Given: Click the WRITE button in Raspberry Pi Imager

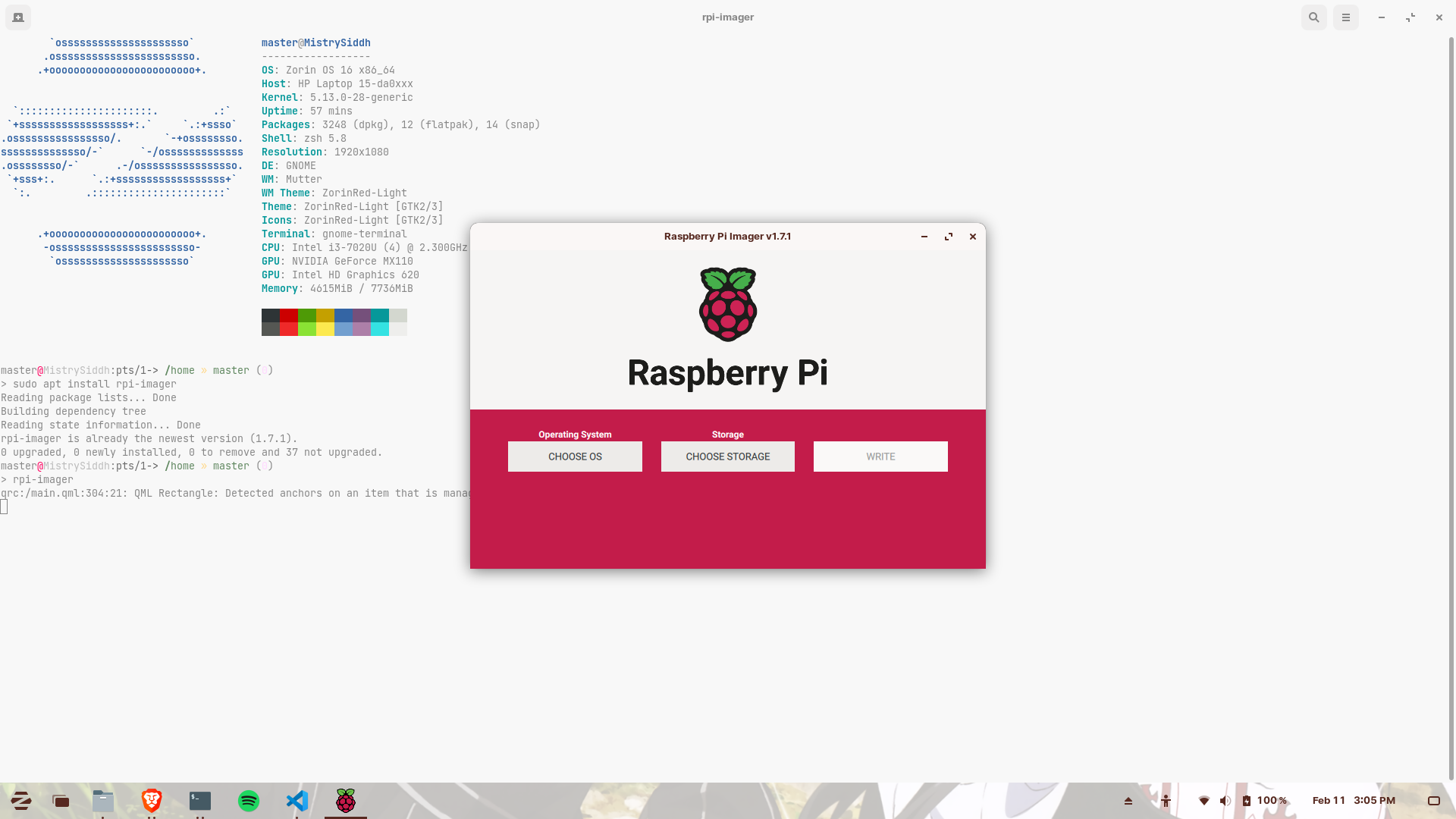Looking at the screenshot, I should coord(880,457).
